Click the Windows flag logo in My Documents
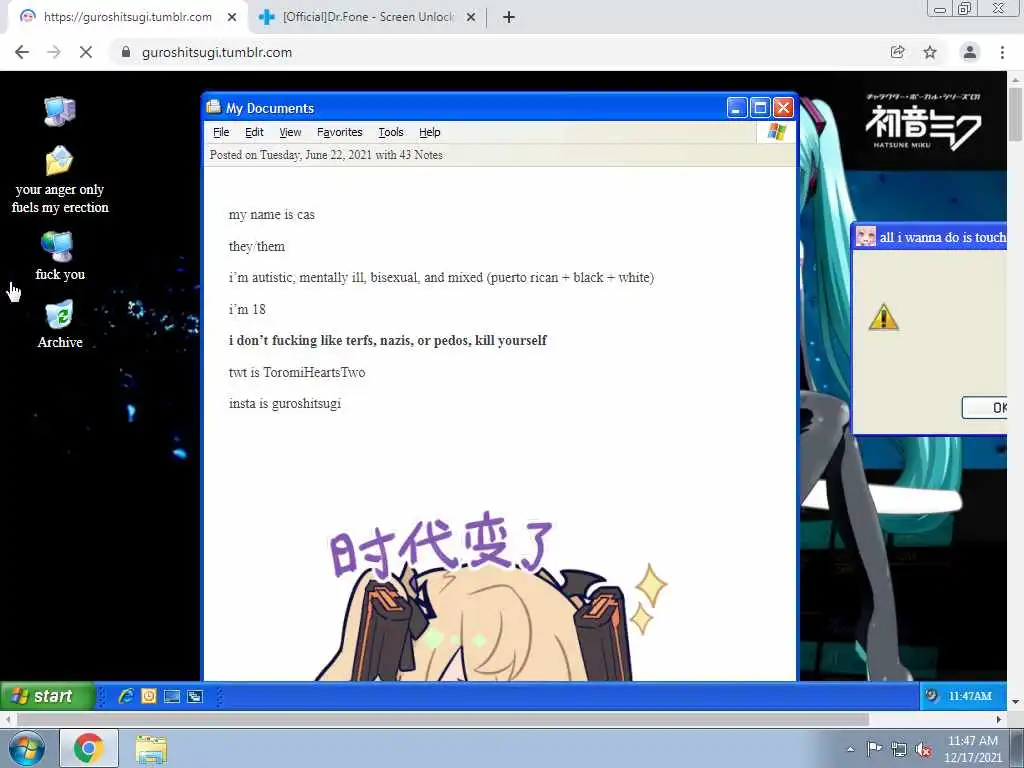Viewport: 1024px width, 768px height. (x=776, y=132)
